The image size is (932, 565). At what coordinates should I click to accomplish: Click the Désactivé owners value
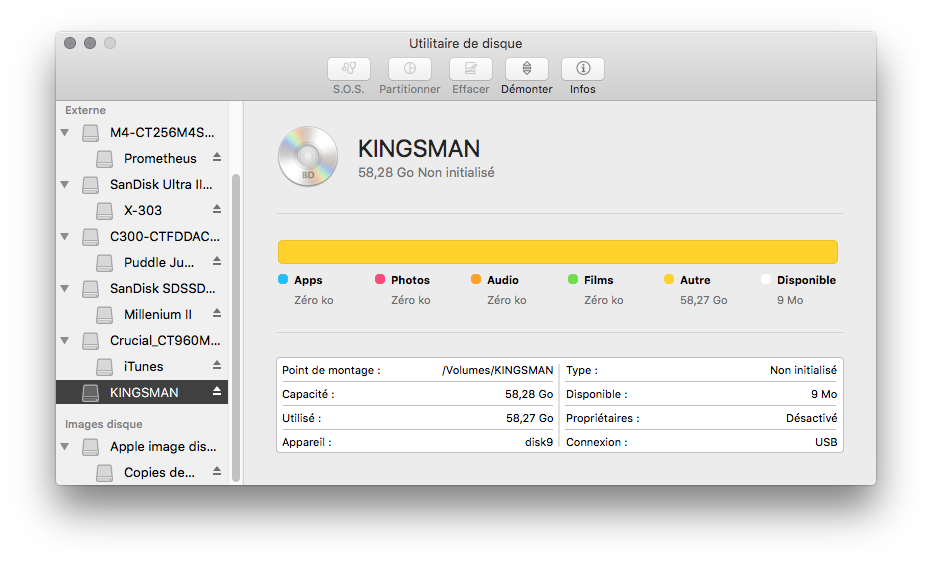click(x=811, y=418)
